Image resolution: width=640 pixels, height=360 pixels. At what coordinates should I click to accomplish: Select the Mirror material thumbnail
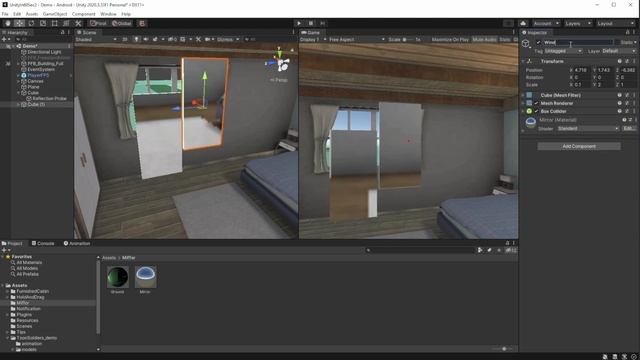point(145,278)
